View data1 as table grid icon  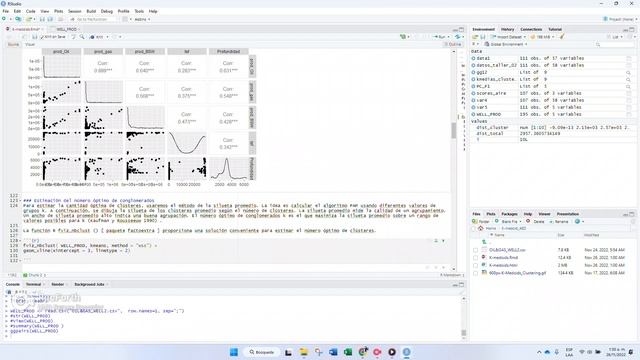pos(629,58)
